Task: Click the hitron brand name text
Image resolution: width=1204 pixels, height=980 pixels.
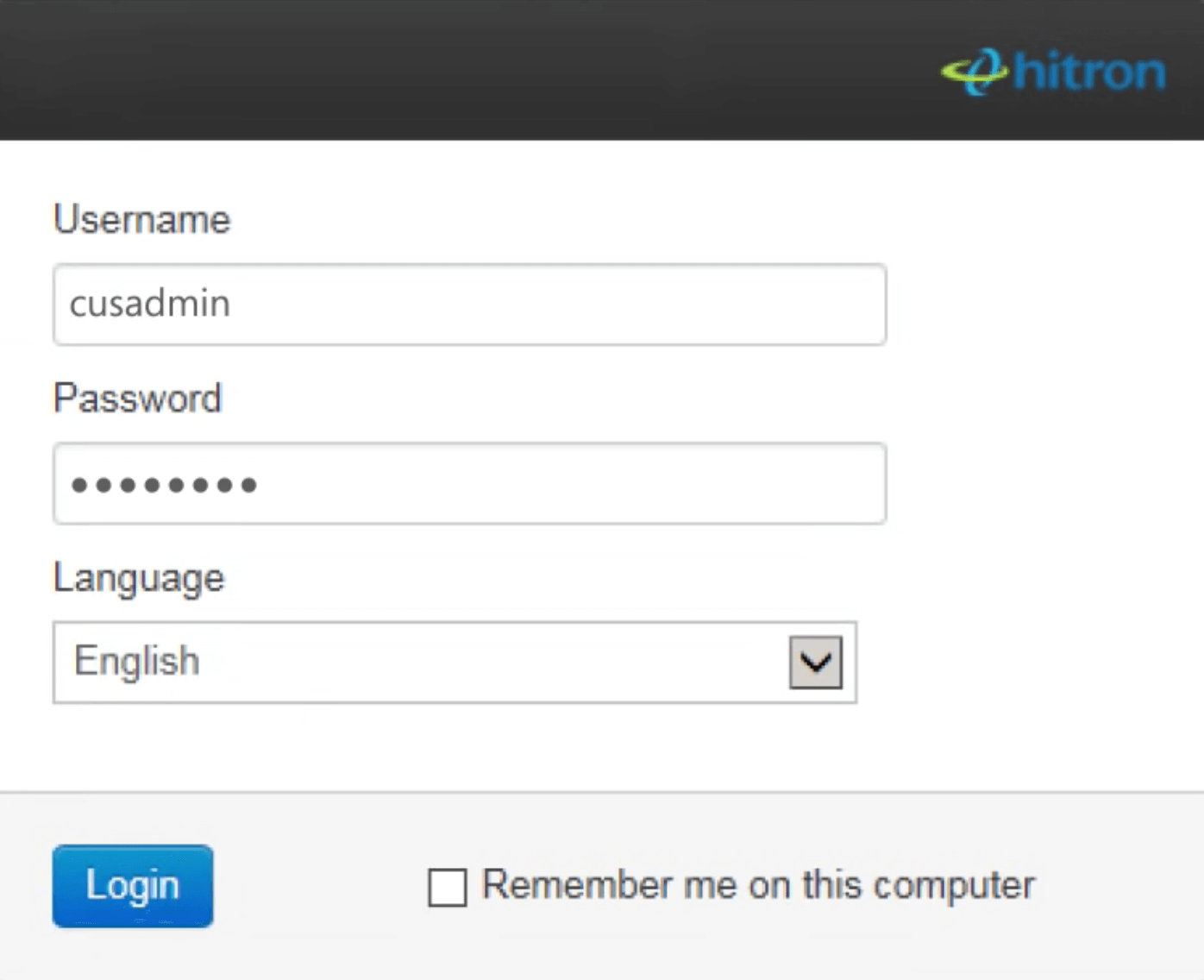Action: (x=1090, y=72)
